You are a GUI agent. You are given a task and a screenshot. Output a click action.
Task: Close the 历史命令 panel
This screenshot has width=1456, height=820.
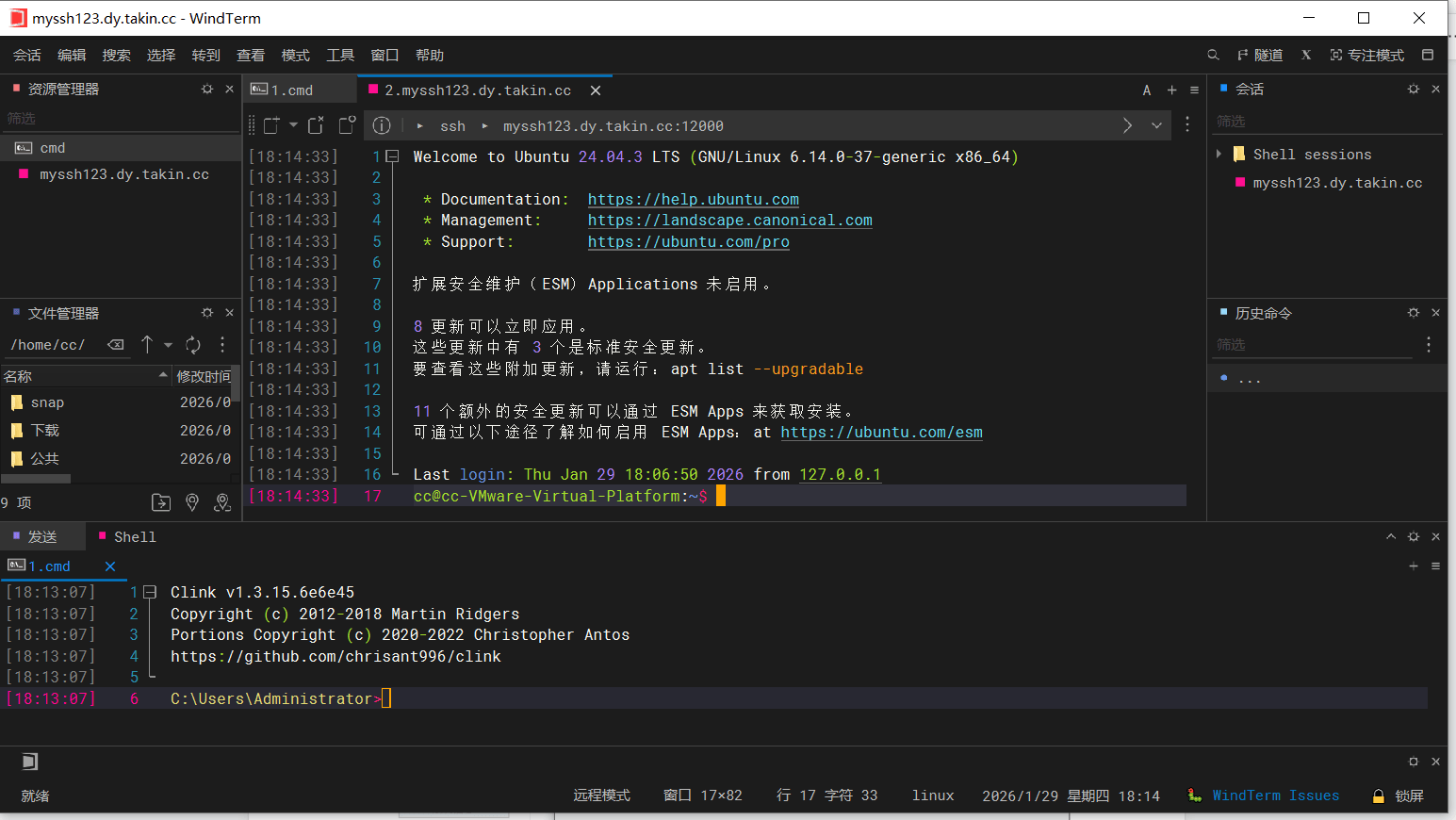click(1435, 313)
